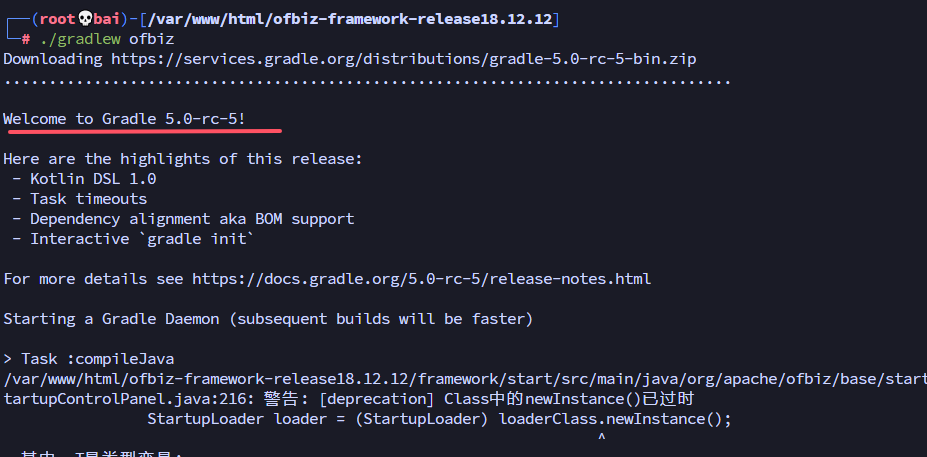Click the caret marker under newInstance
This screenshot has width=927, height=457.
coord(601,437)
